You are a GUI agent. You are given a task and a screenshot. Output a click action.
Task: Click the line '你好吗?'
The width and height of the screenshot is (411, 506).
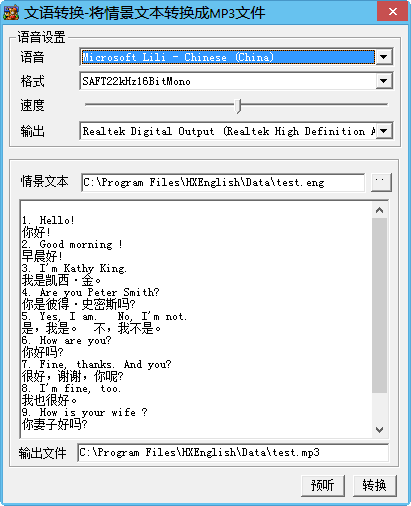(x=43, y=352)
